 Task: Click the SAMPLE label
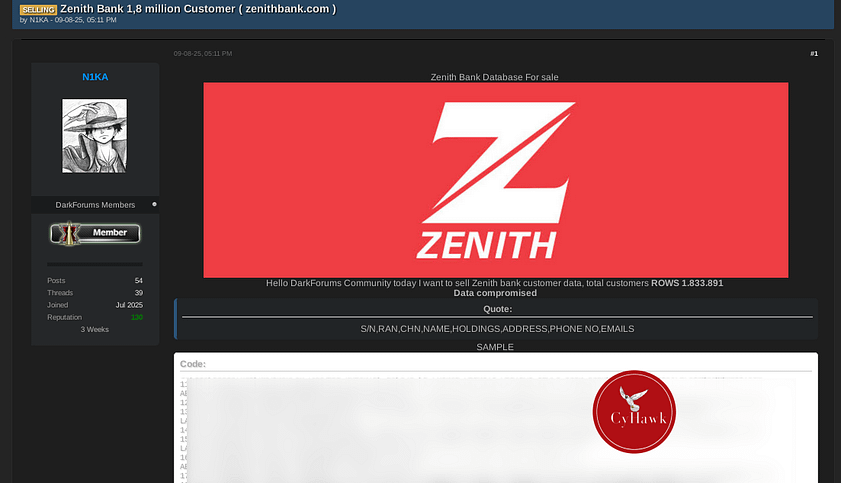pyautogui.click(x=495, y=347)
